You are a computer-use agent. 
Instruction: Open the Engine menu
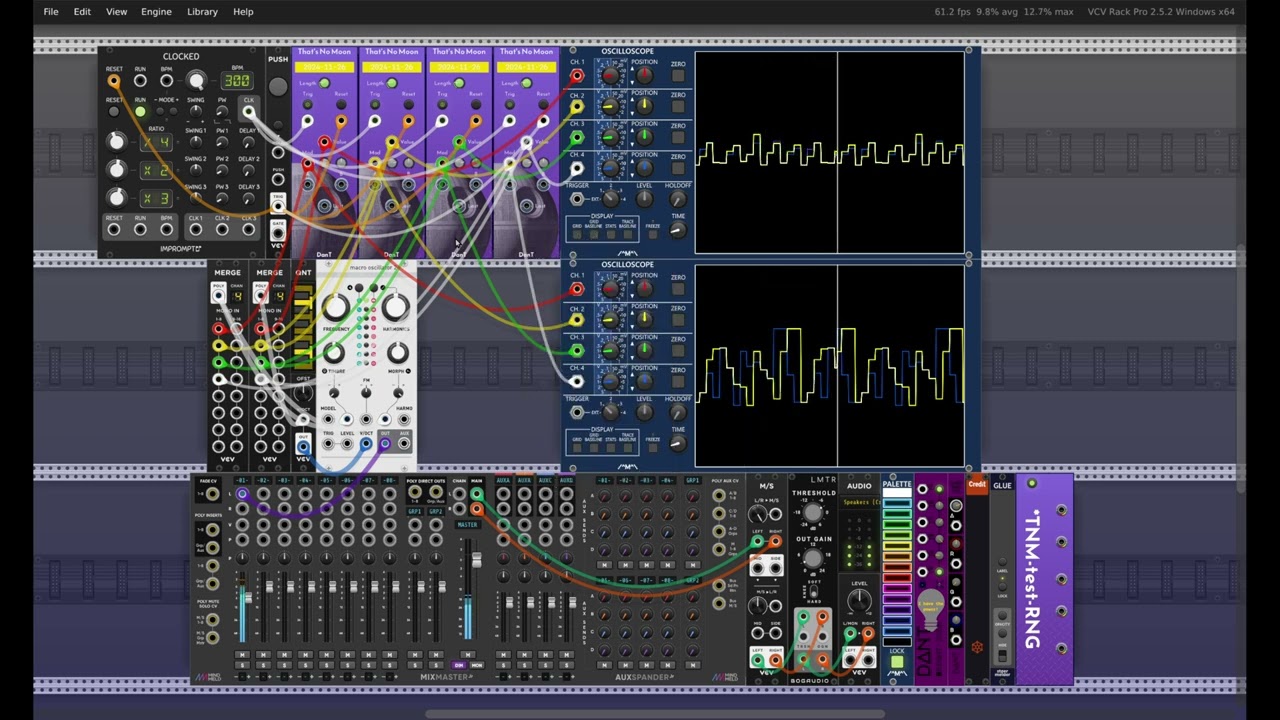pyautogui.click(x=156, y=12)
